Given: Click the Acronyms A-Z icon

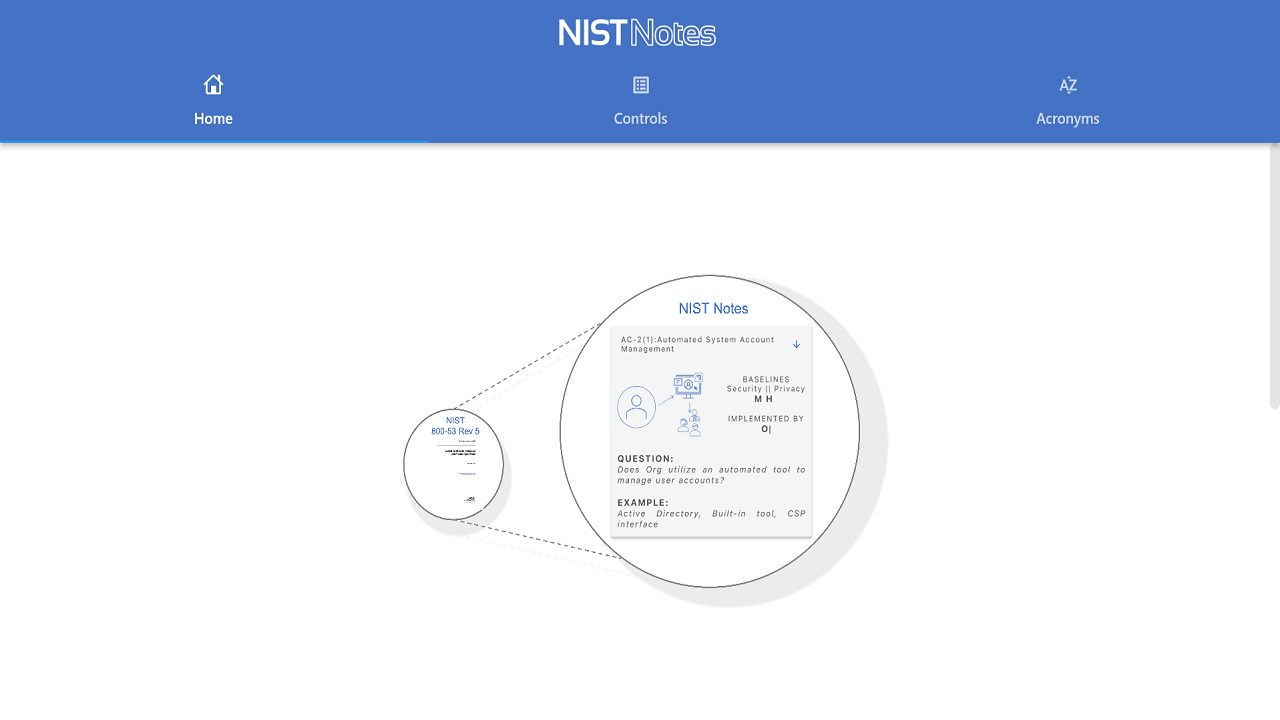Looking at the screenshot, I should point(1068,85).
